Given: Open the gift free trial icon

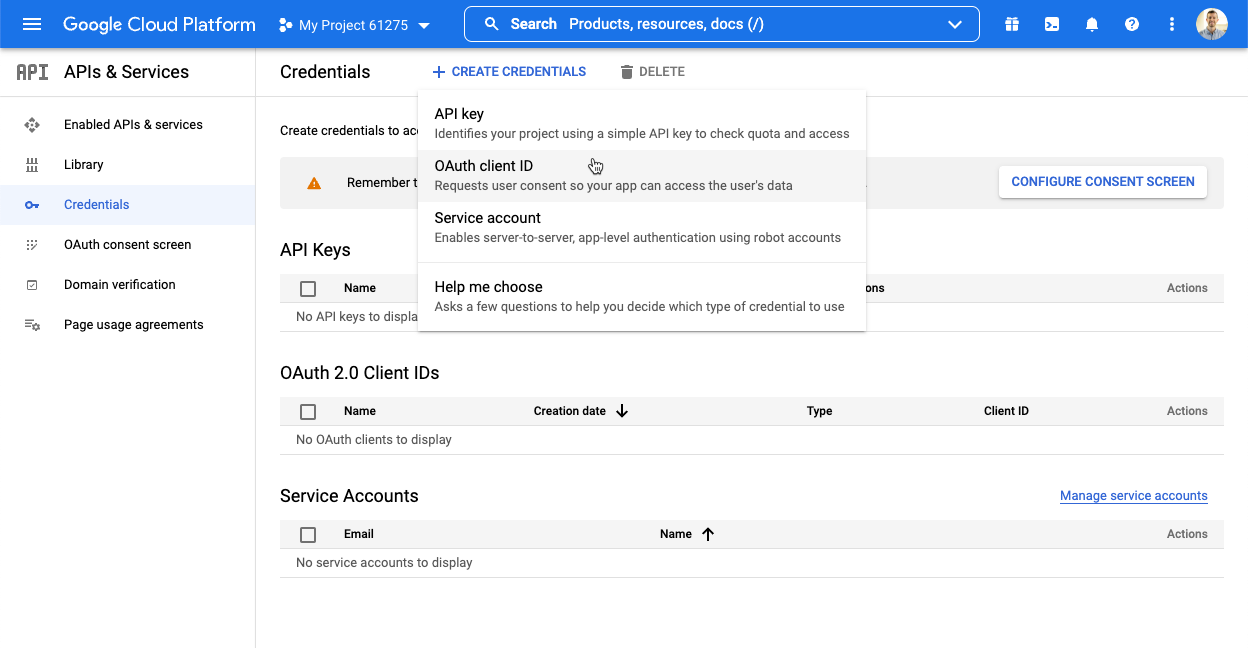Looking at the screenshot, I should [x=1012, y=24].
